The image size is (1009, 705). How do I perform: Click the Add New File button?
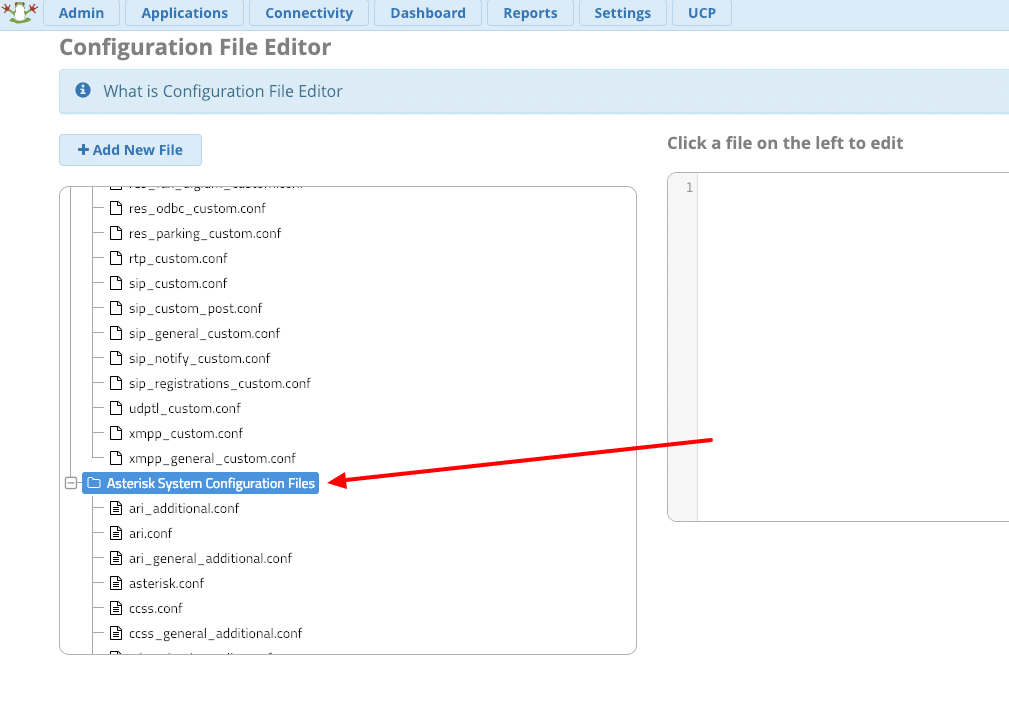click(130, 150)
